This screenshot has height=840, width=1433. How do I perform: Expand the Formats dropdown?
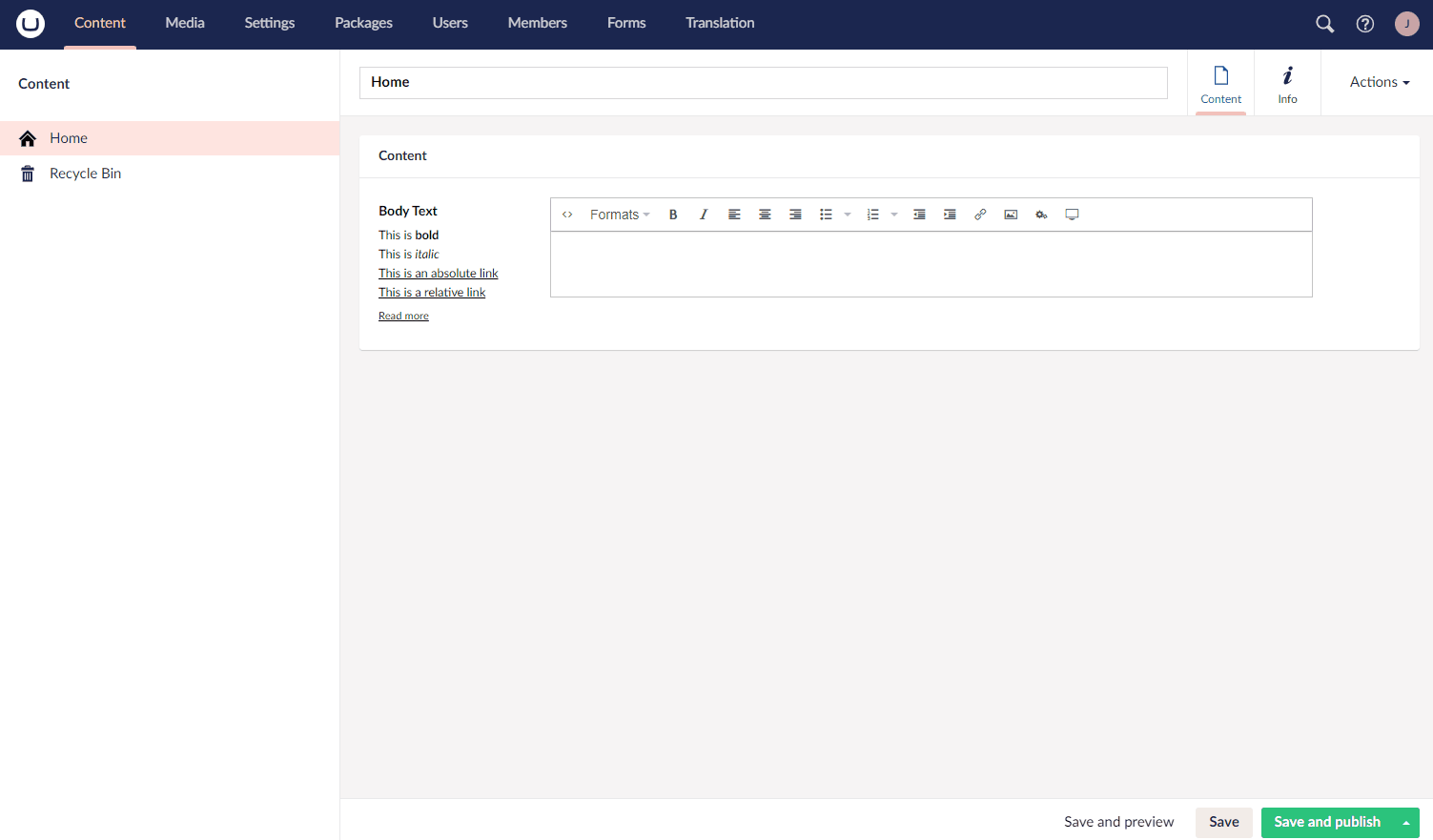click(620, 215)
